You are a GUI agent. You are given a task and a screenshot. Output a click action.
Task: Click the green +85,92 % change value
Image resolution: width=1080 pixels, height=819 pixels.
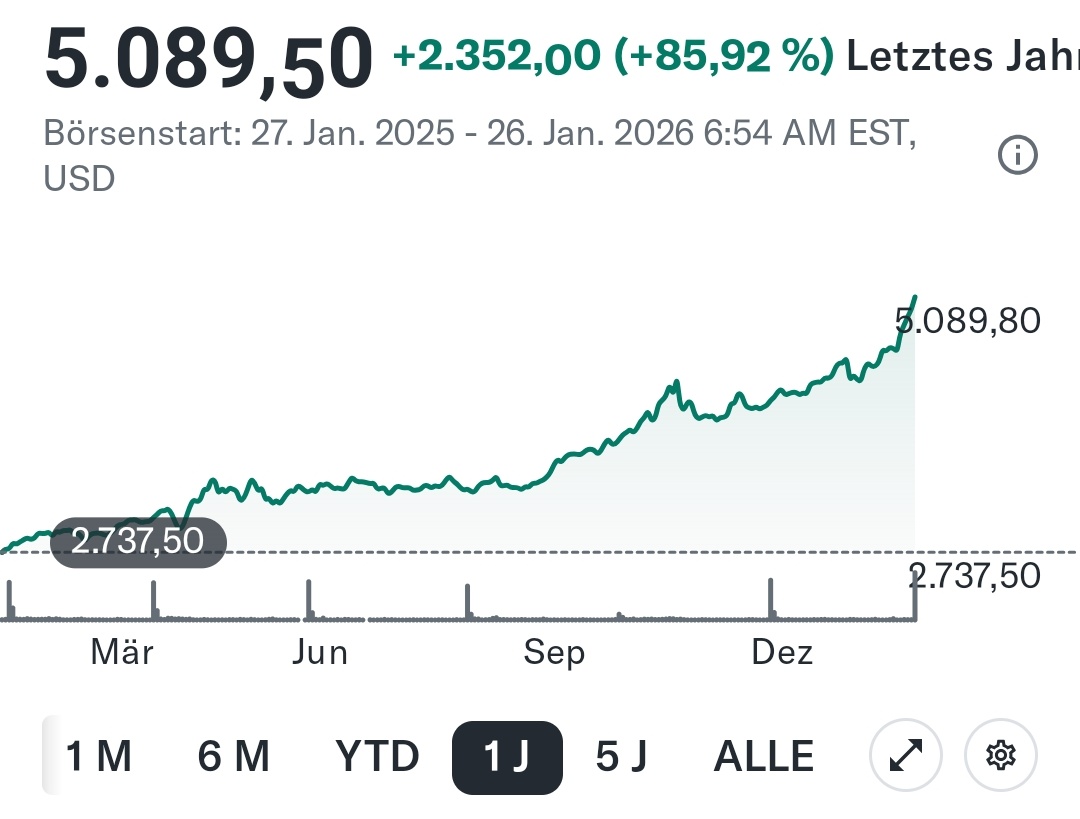pos(724,58)
